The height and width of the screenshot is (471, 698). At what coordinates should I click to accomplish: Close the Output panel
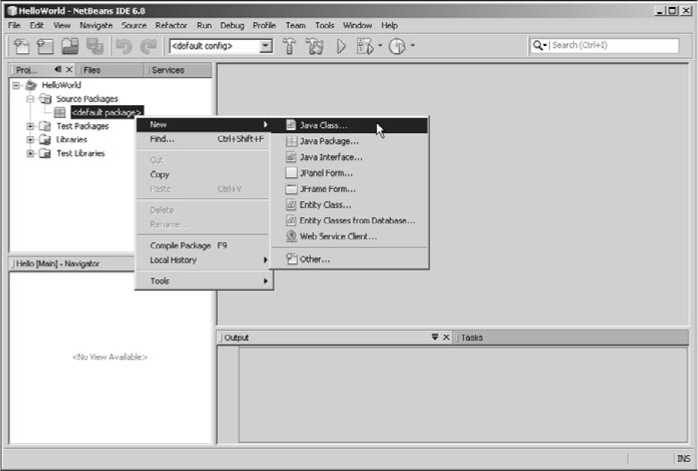coord(446,337)
